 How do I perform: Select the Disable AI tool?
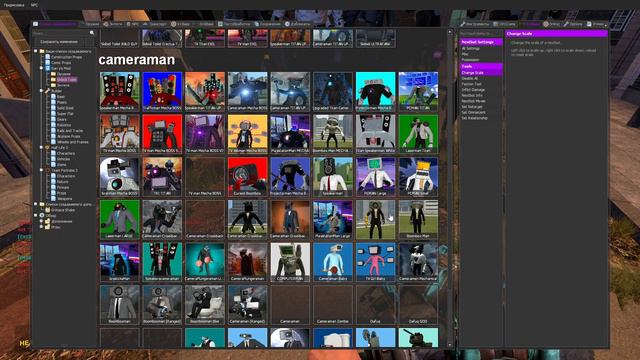click(x=470, y=78)
